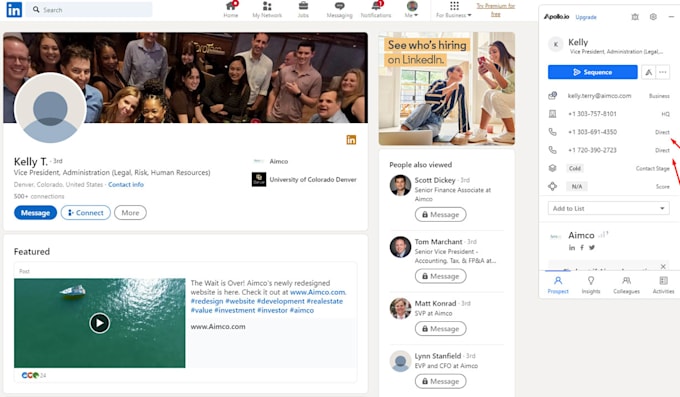
Task: Open the Me profile menu
Action: tap(412, 10)
